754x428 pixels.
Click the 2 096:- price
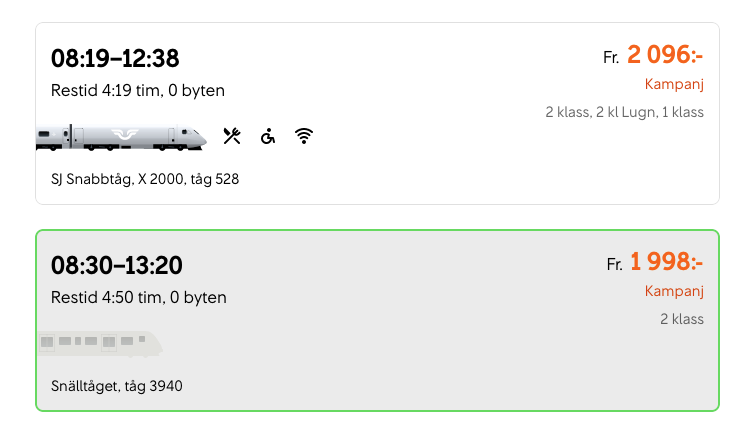(665, 56)
